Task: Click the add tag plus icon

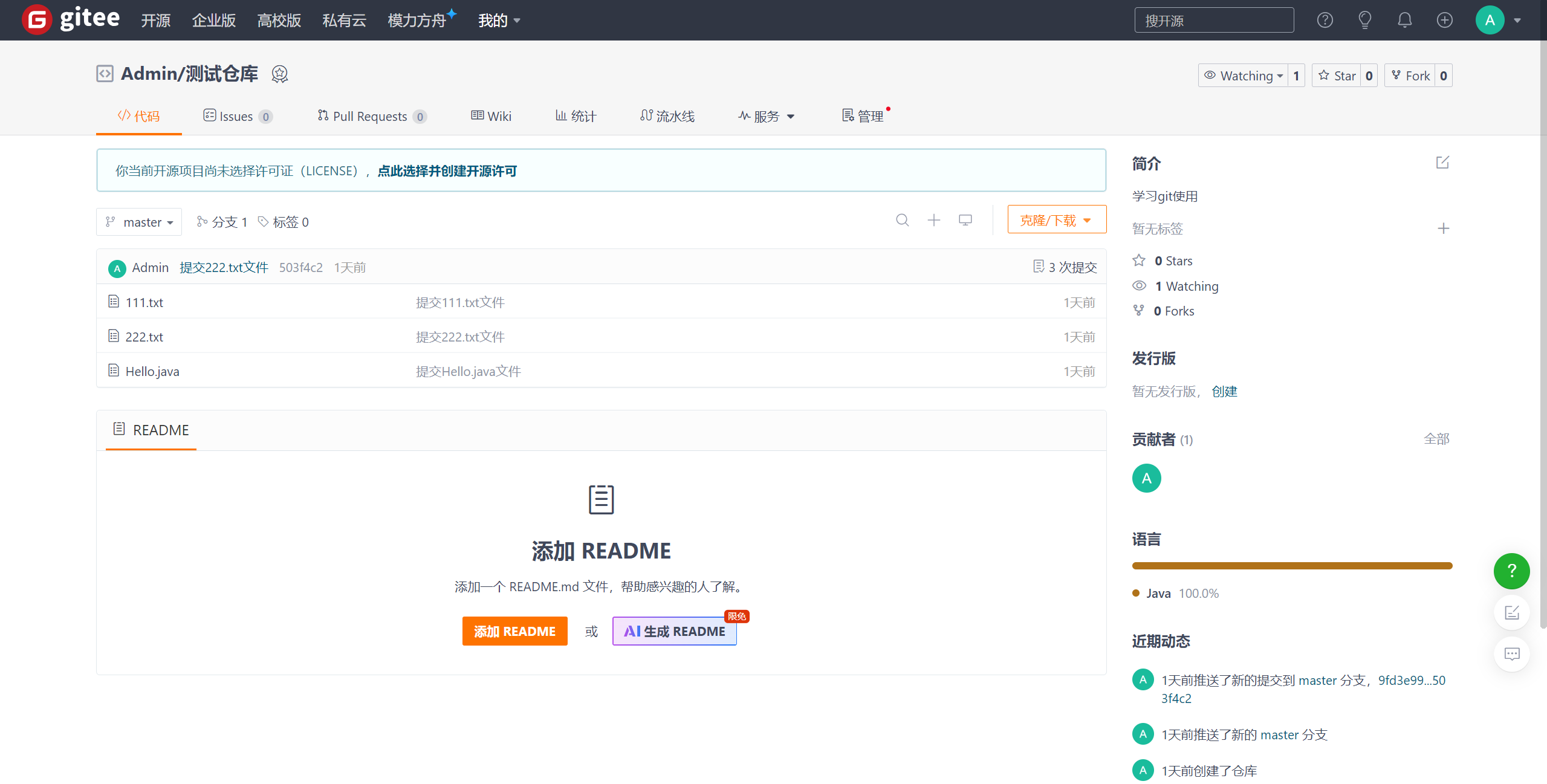Action: pos(1443,228)
